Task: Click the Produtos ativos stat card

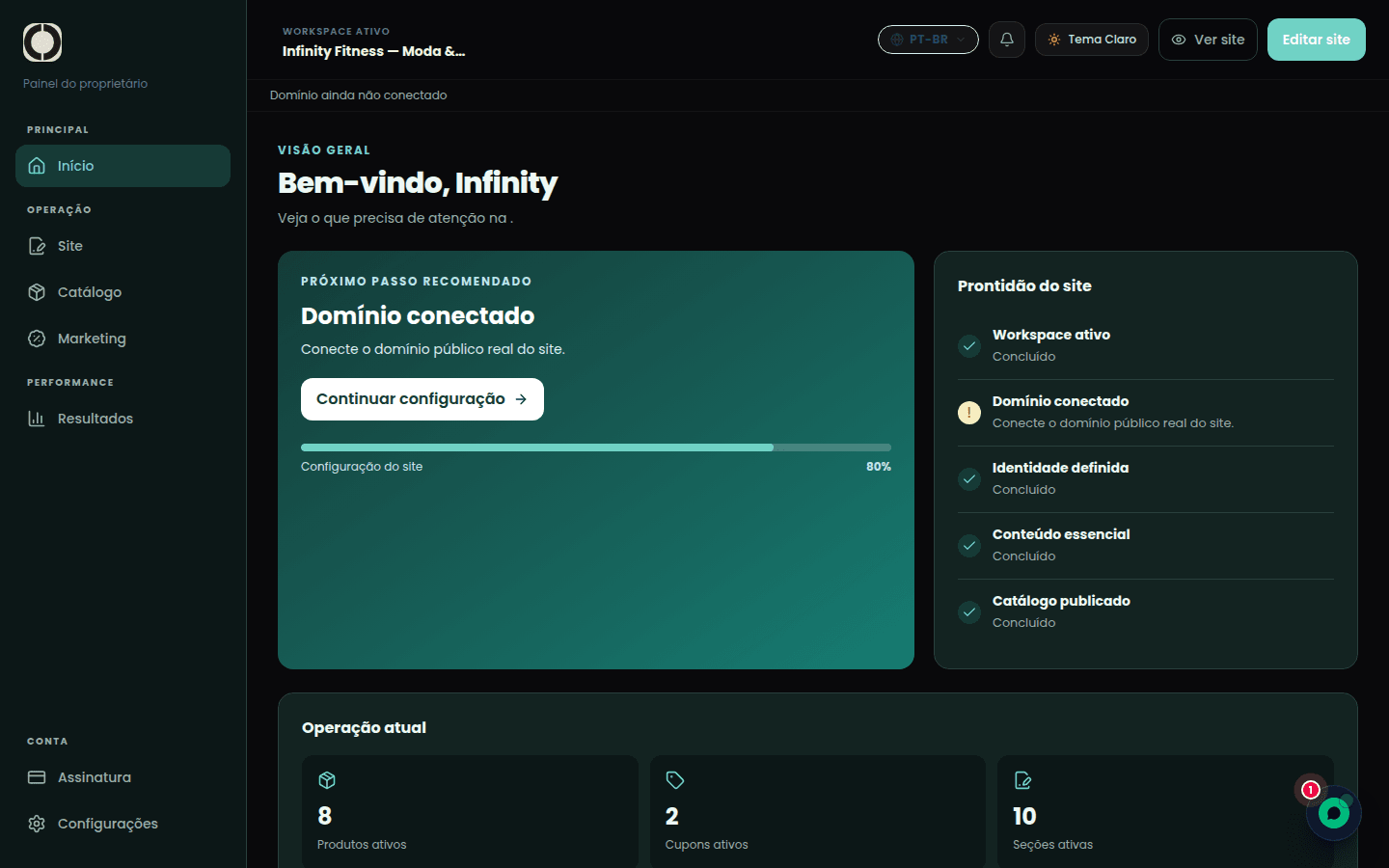Action: [x=471, y=811]
